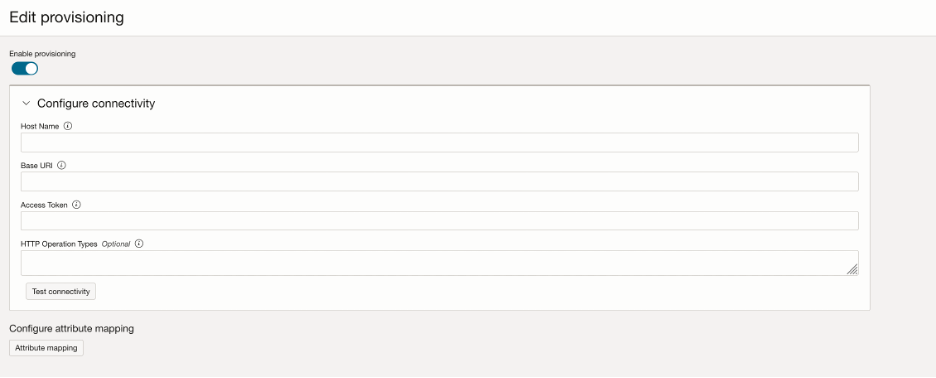Turn off the Enable provisioning switch
Screen dimensions: 936x378
tap(24, 69)
